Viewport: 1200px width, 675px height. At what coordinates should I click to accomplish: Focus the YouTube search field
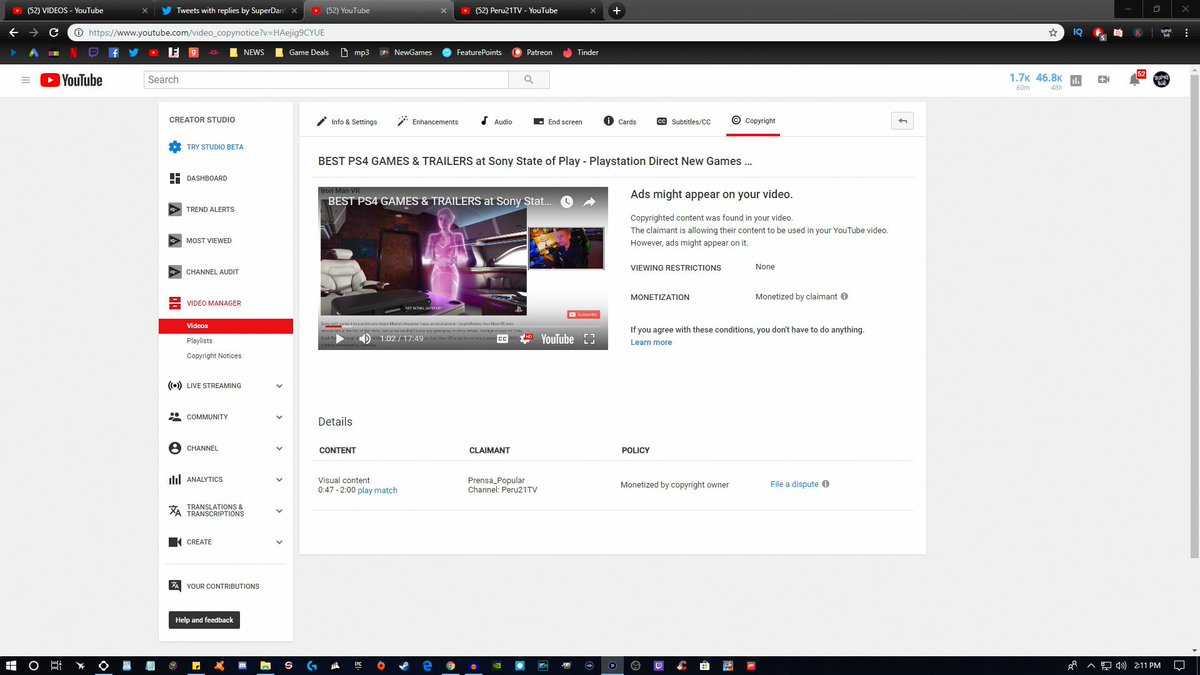click(x=326, y=79)
